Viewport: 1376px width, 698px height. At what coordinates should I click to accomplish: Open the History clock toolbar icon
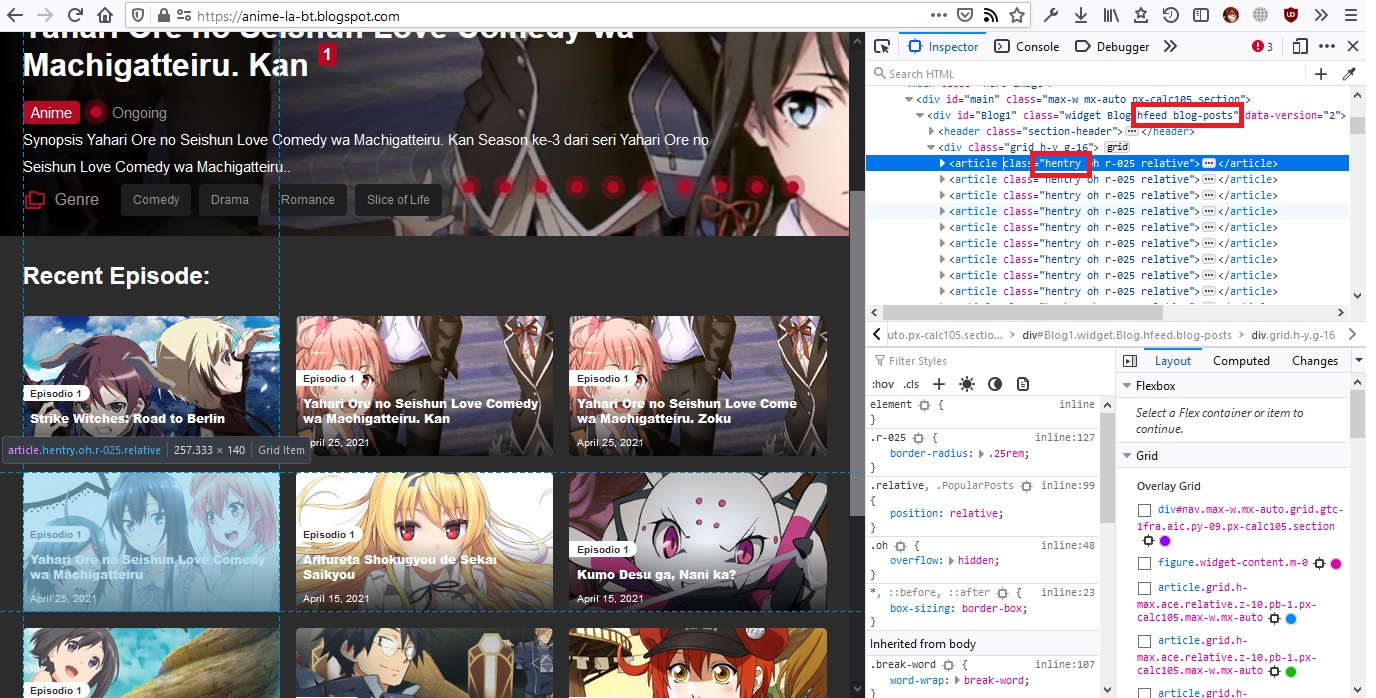coord(1171,15)
